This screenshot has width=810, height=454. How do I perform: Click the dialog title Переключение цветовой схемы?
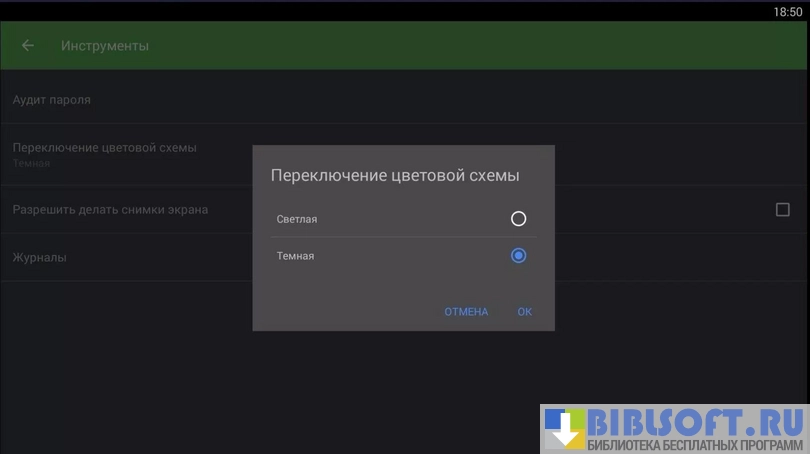pyautogui.click(x=395, y=176)
